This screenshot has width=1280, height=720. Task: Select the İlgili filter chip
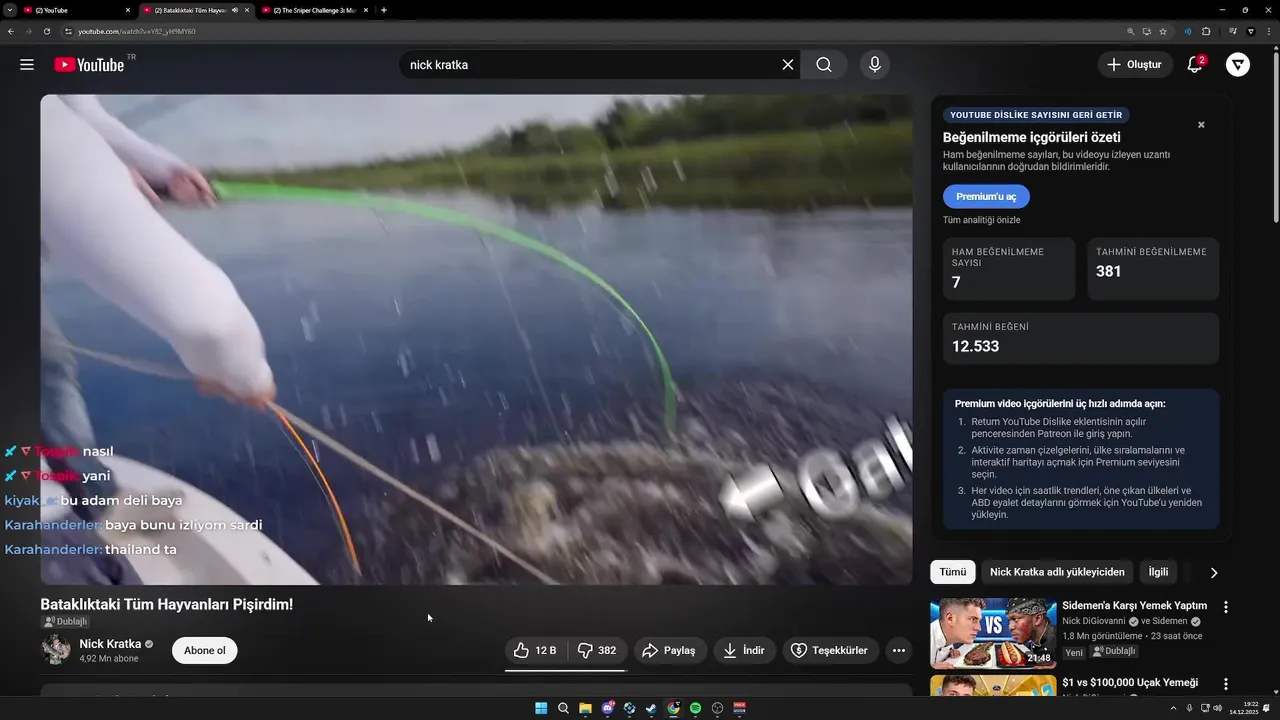pyautogui.click(x=1158, y=572)
